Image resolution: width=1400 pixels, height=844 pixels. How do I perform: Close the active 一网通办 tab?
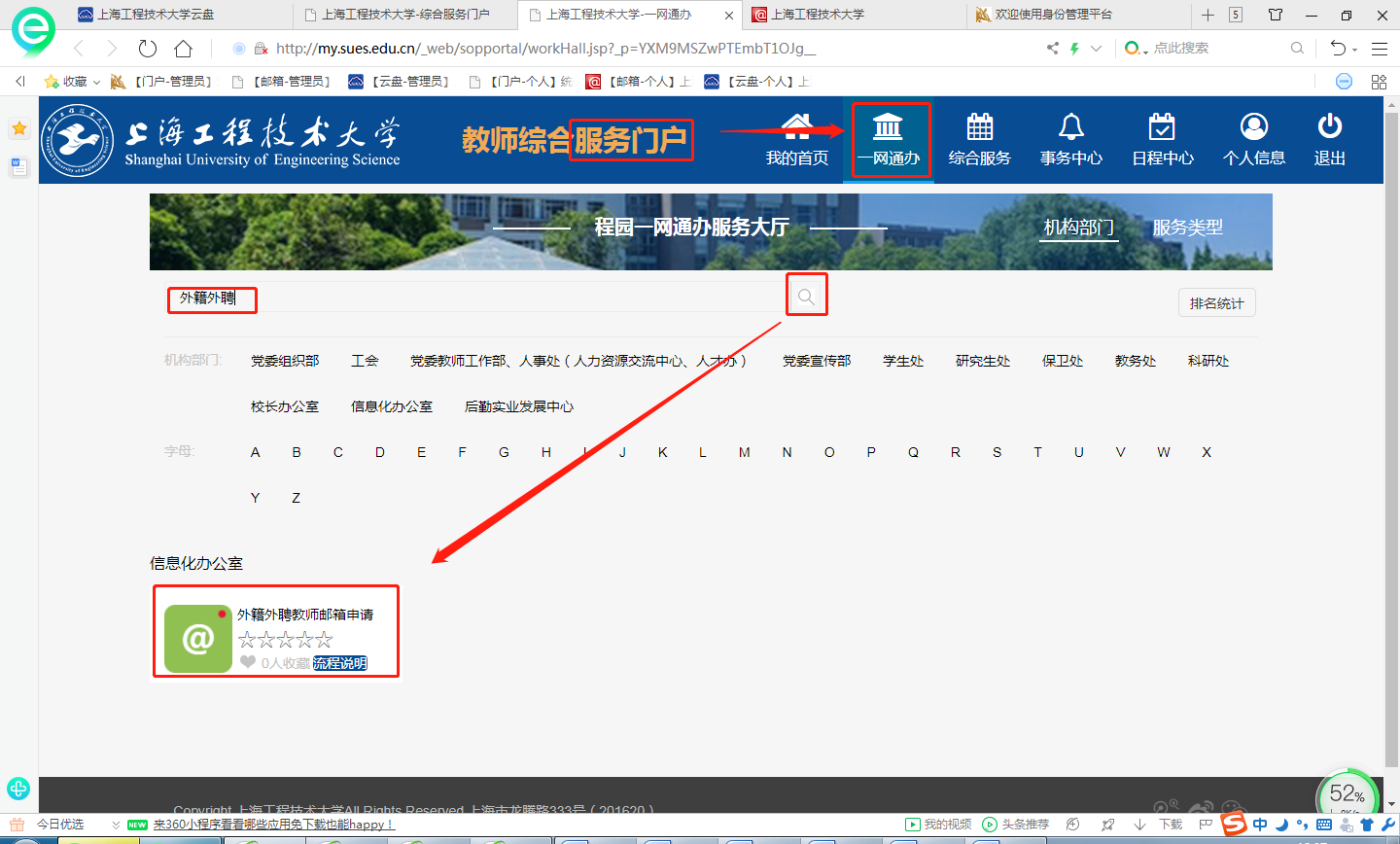[729, 16]
